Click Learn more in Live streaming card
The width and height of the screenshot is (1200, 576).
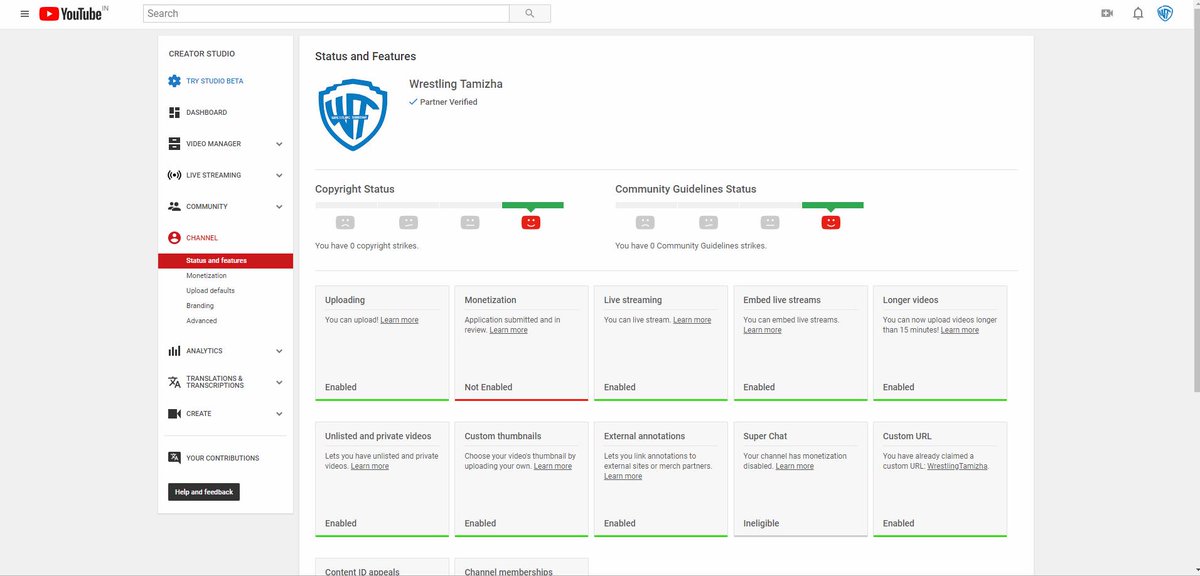[692, 320]
